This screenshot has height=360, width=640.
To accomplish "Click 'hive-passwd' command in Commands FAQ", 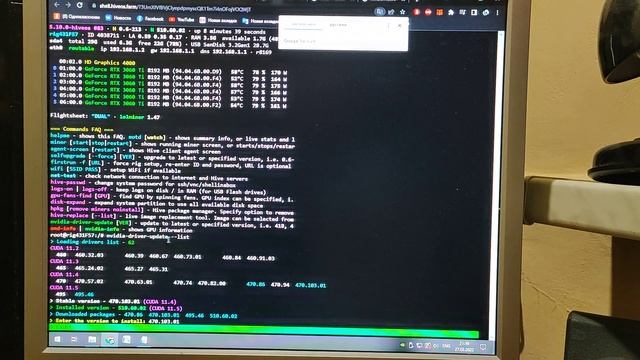I will [x=68, y=182].
